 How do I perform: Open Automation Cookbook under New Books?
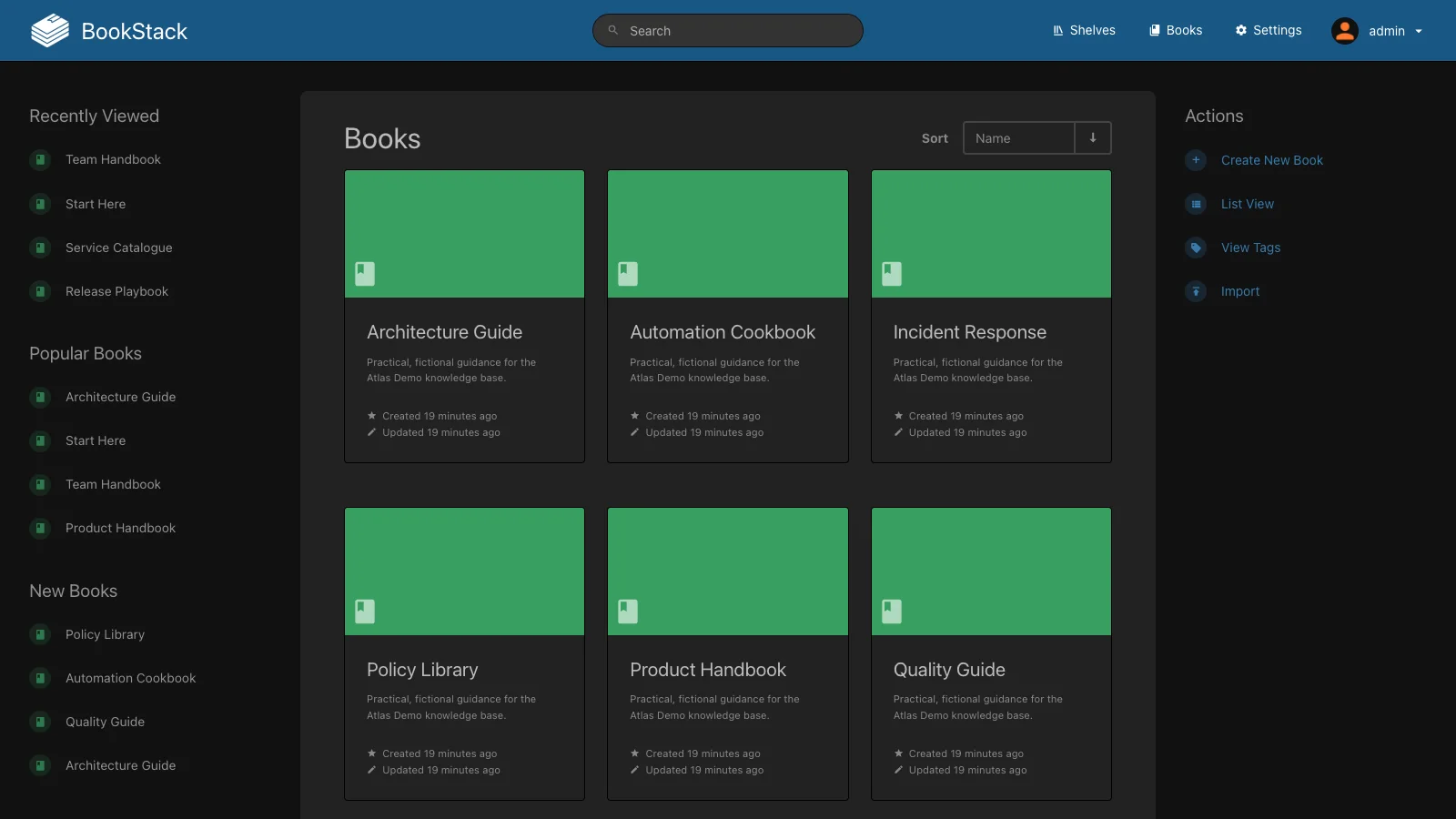point(130,678)
